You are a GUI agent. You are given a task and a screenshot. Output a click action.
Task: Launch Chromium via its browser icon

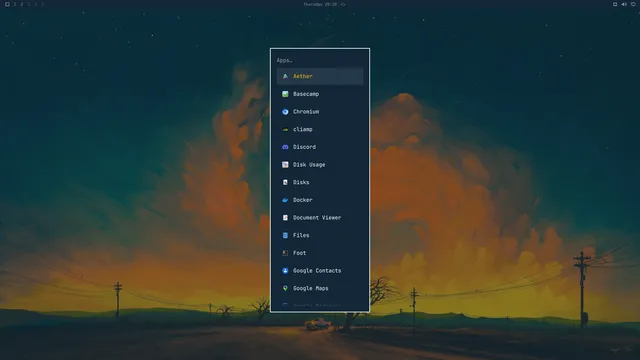[285, 111]
